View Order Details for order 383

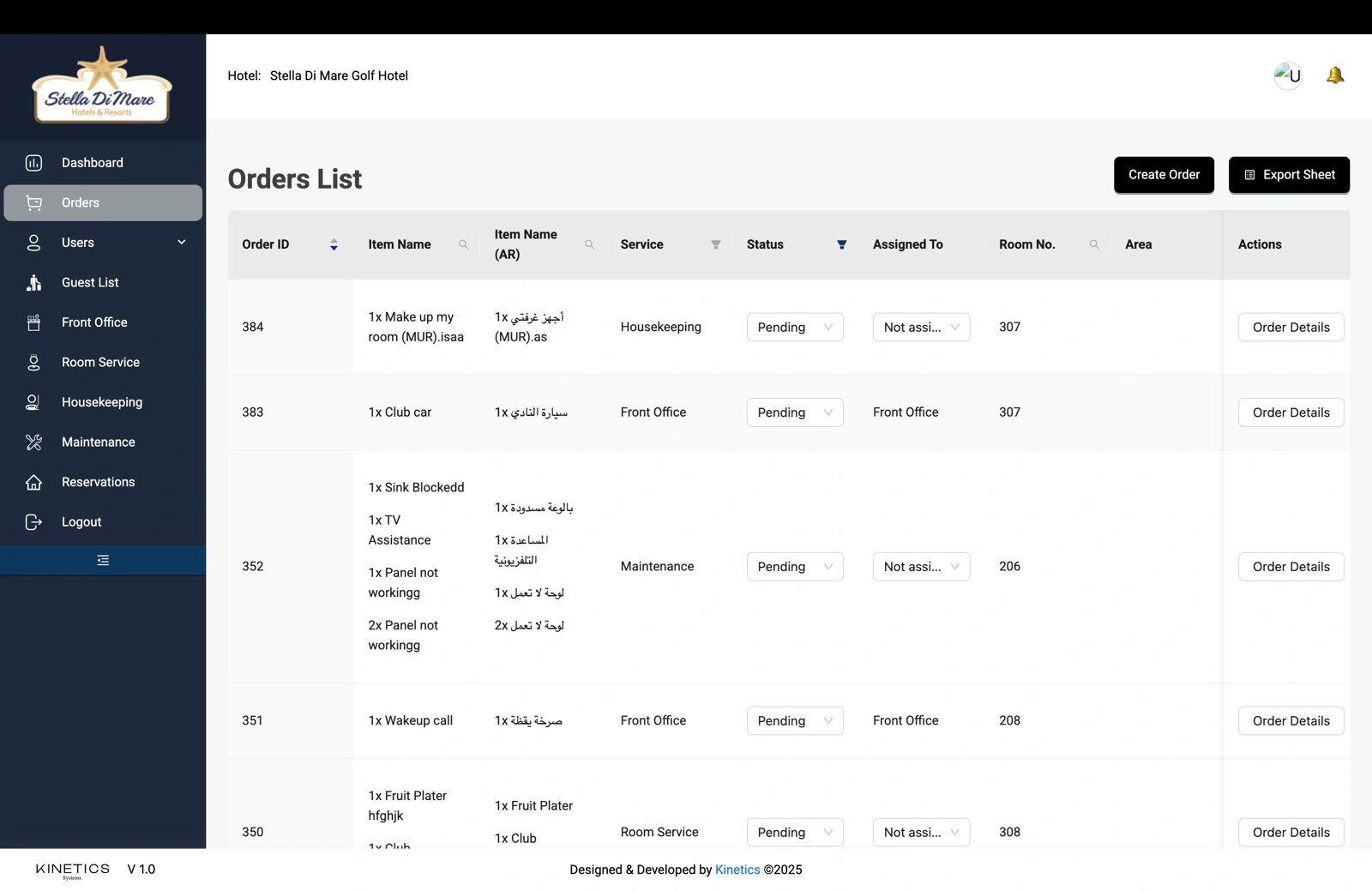tap(1290, 412)
